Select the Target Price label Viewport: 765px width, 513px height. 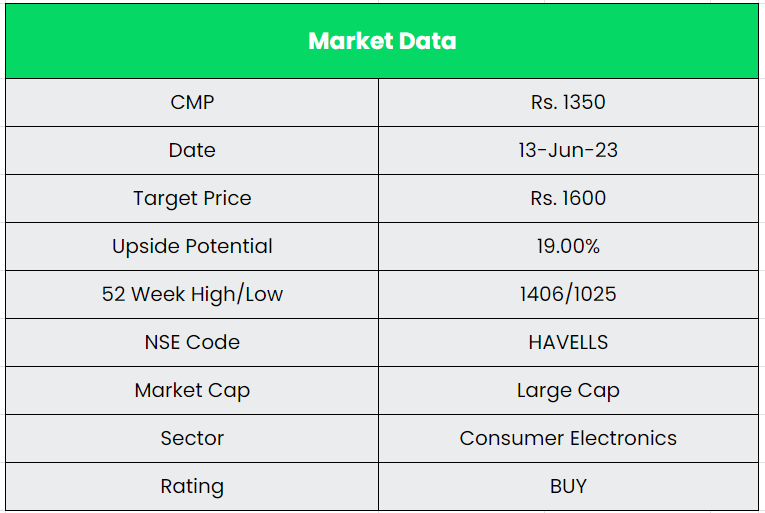pyautogui.click(x=192, y=198)
